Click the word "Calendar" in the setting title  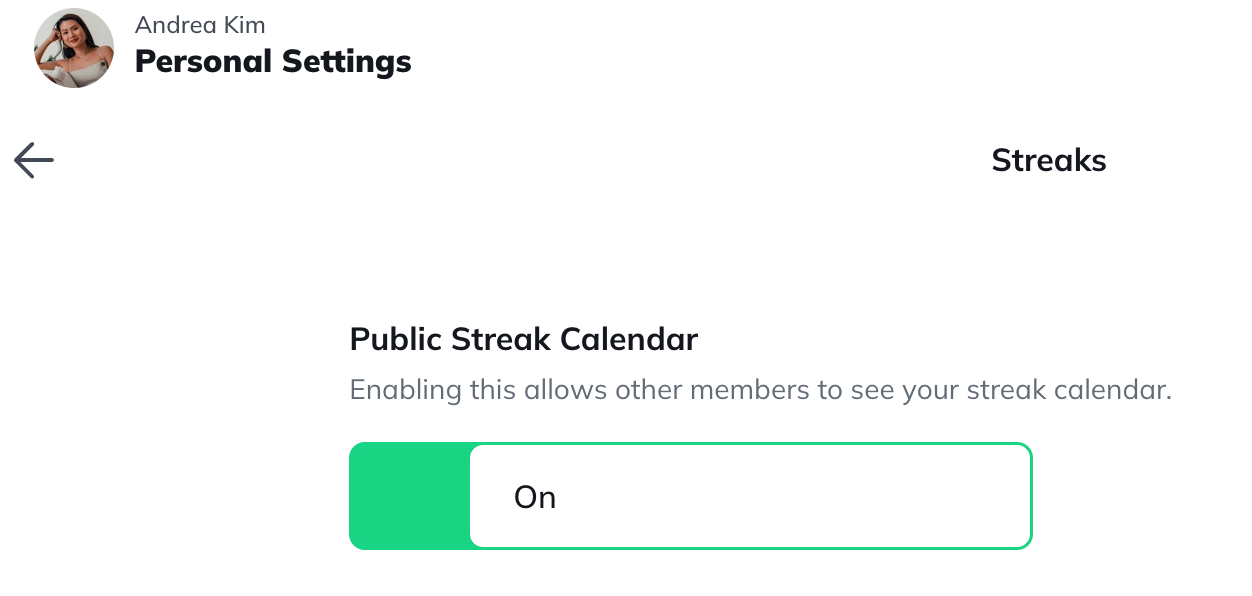[x=628, y=340]
